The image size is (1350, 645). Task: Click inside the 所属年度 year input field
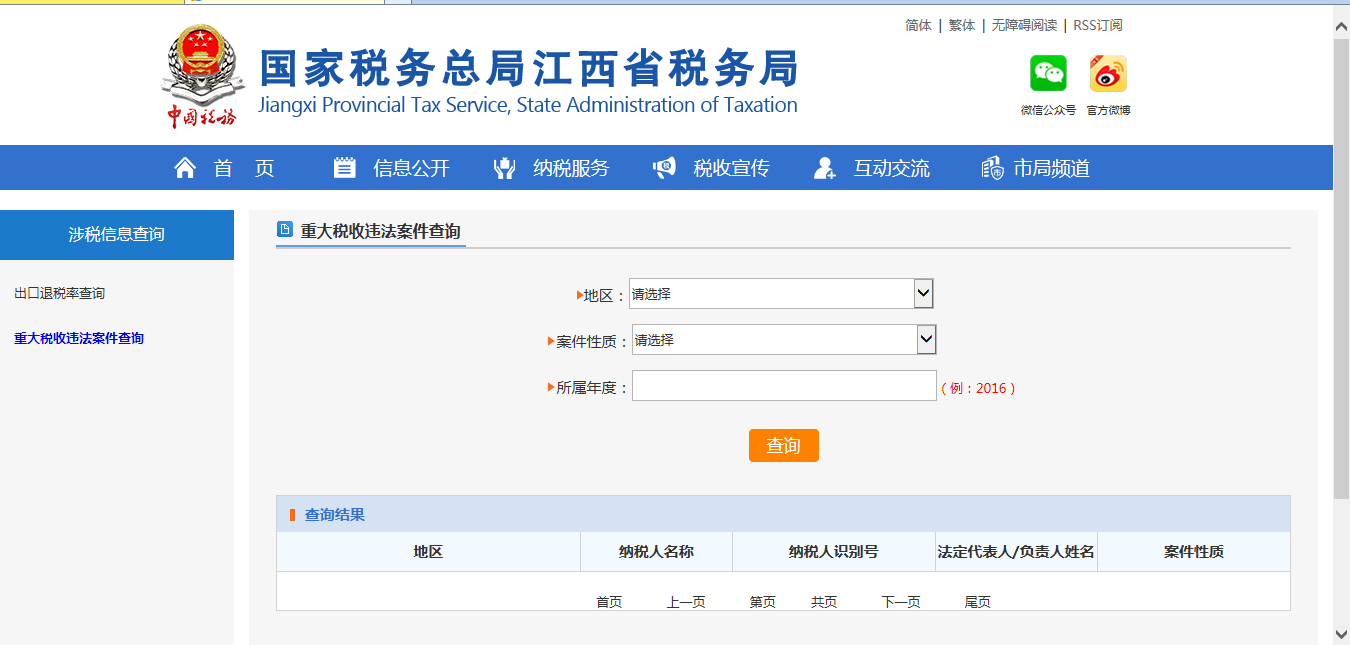point(784,385)
